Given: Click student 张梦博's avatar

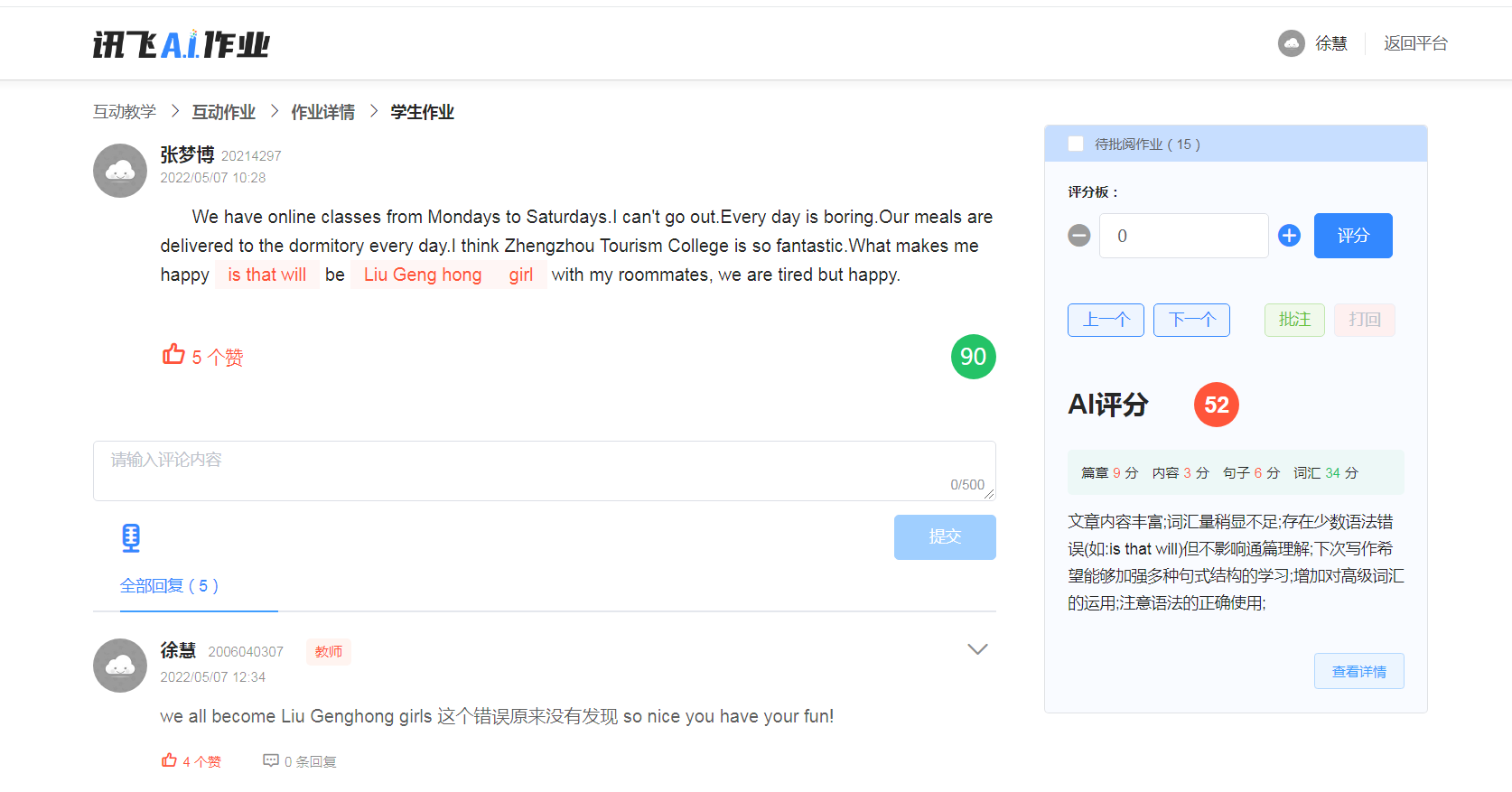Looking at the screenshot, I should point(120,171).
